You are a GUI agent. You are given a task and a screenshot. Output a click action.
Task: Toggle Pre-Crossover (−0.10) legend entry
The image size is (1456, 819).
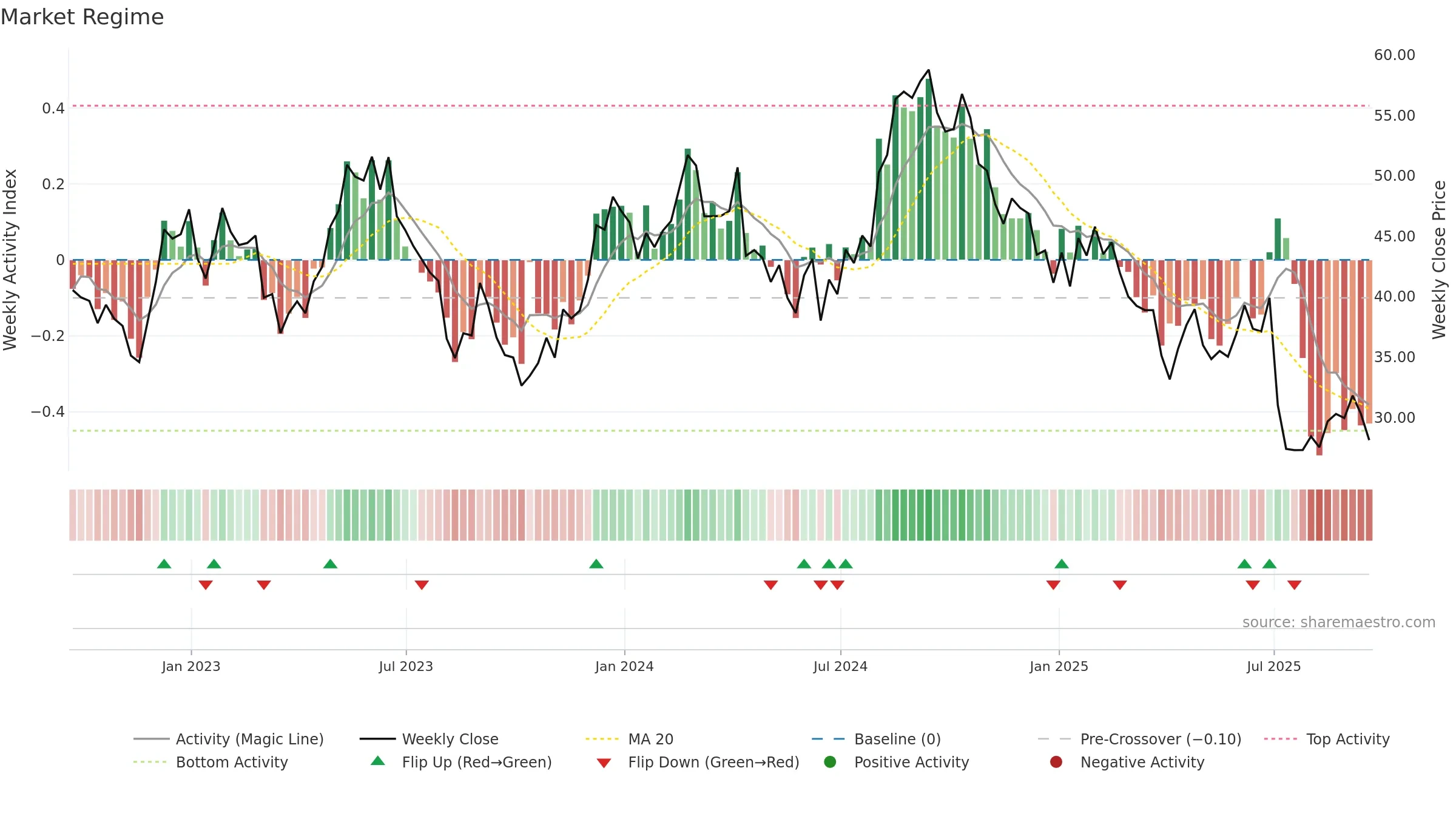click(1139, 739)
